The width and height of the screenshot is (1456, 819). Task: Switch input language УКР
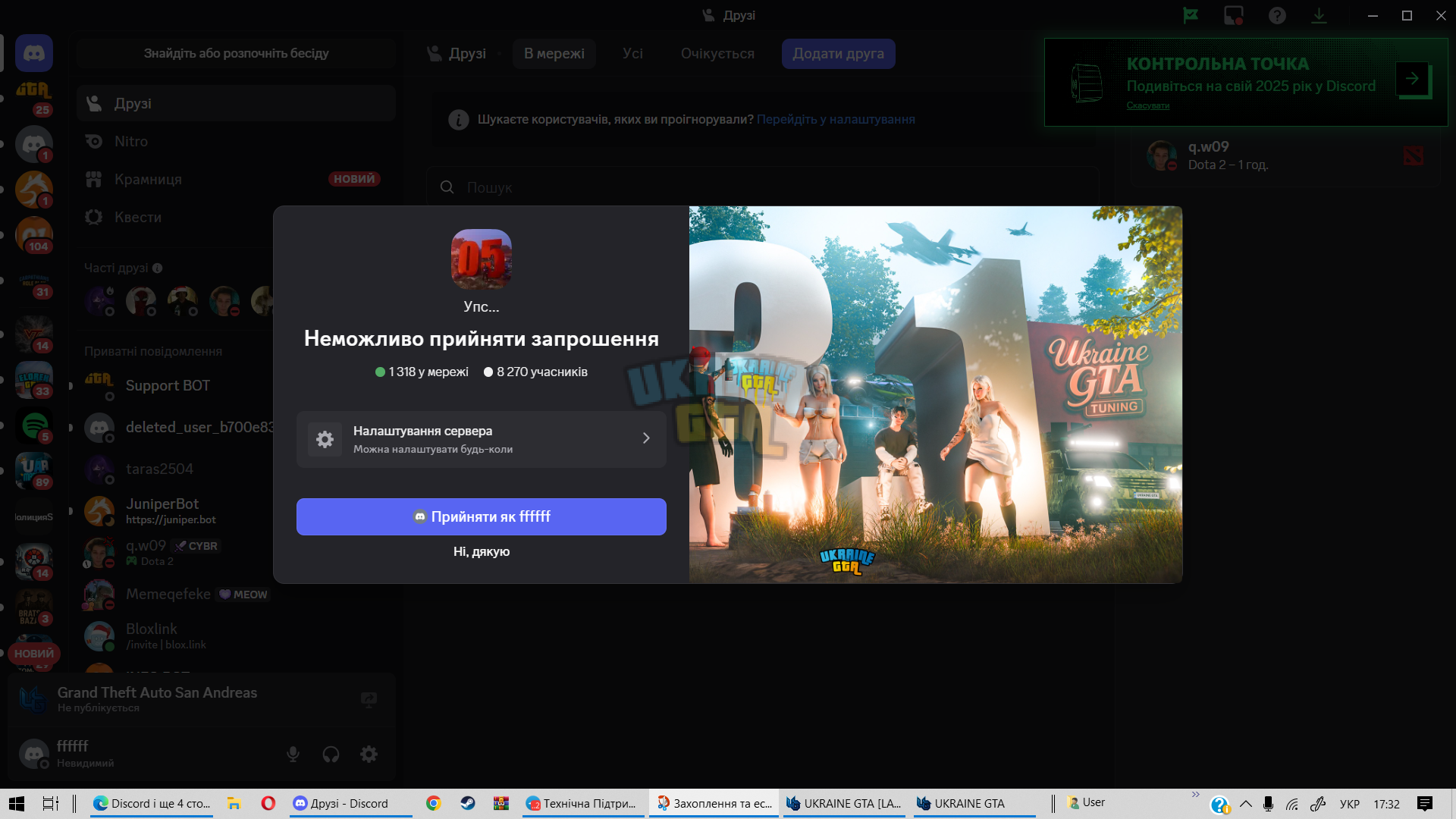pos(1350,804)
